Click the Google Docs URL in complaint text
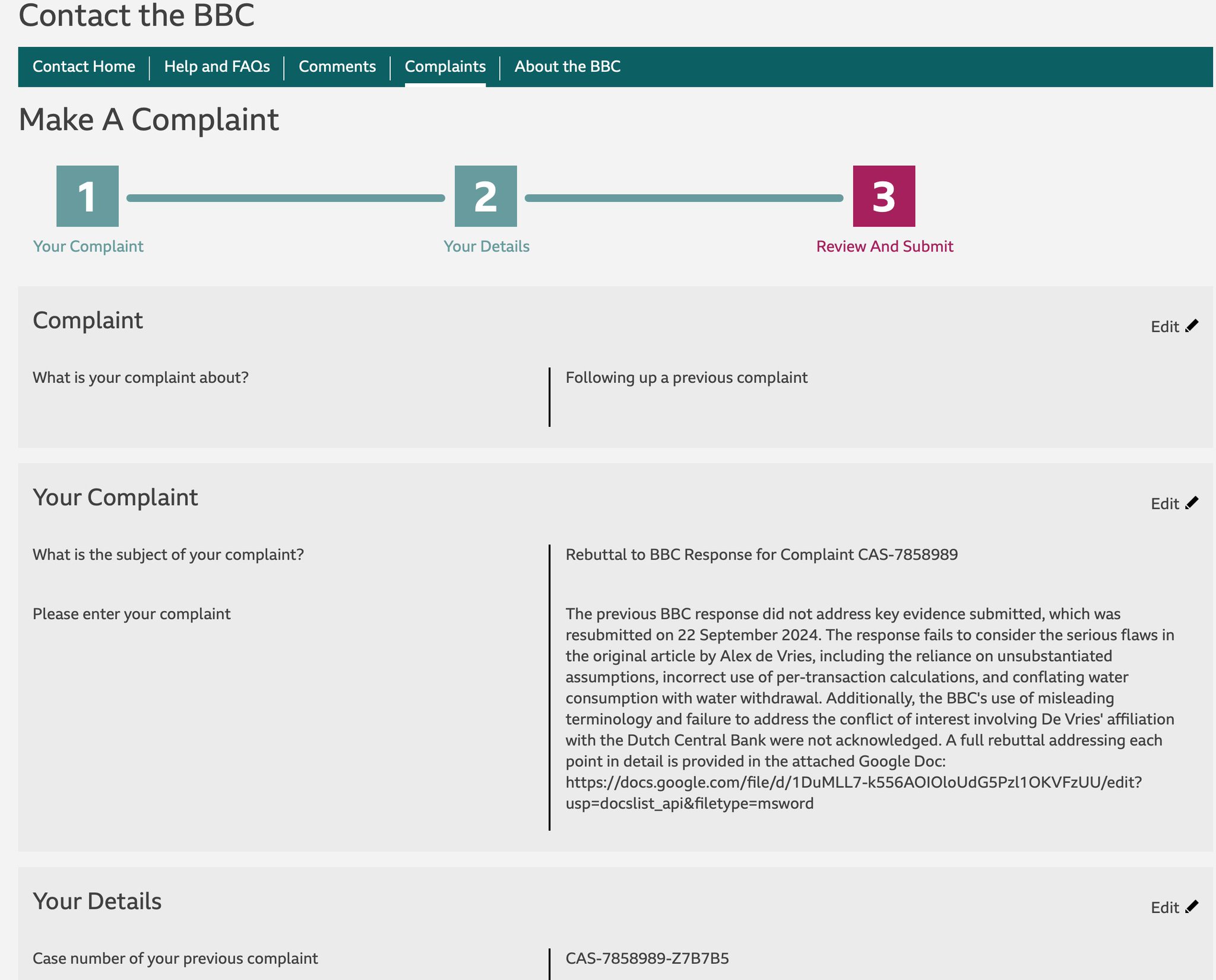The height and width of the screenshot is (980, 1216). pos(853,782)
